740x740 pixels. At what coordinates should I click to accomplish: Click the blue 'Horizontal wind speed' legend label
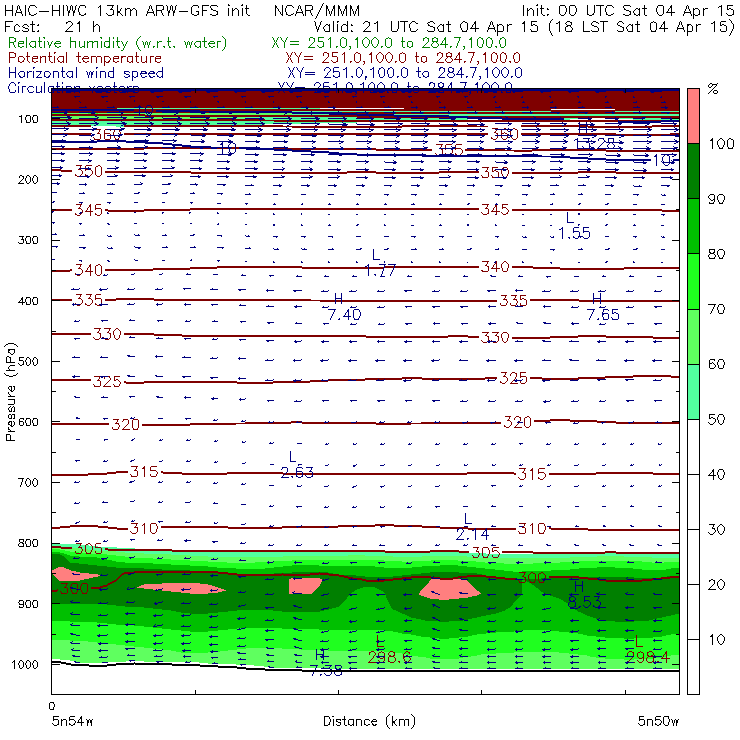[x=86, y=73]
